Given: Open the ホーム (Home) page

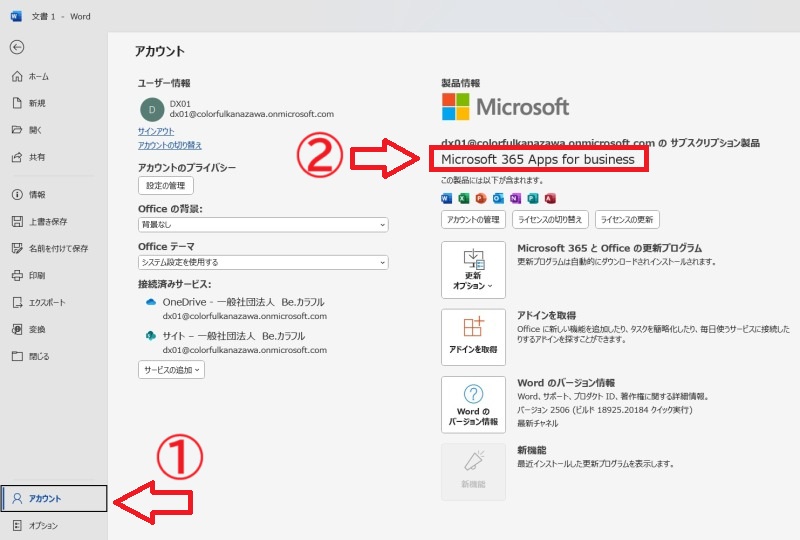Looking at the screenshot, I should [38, 76].
